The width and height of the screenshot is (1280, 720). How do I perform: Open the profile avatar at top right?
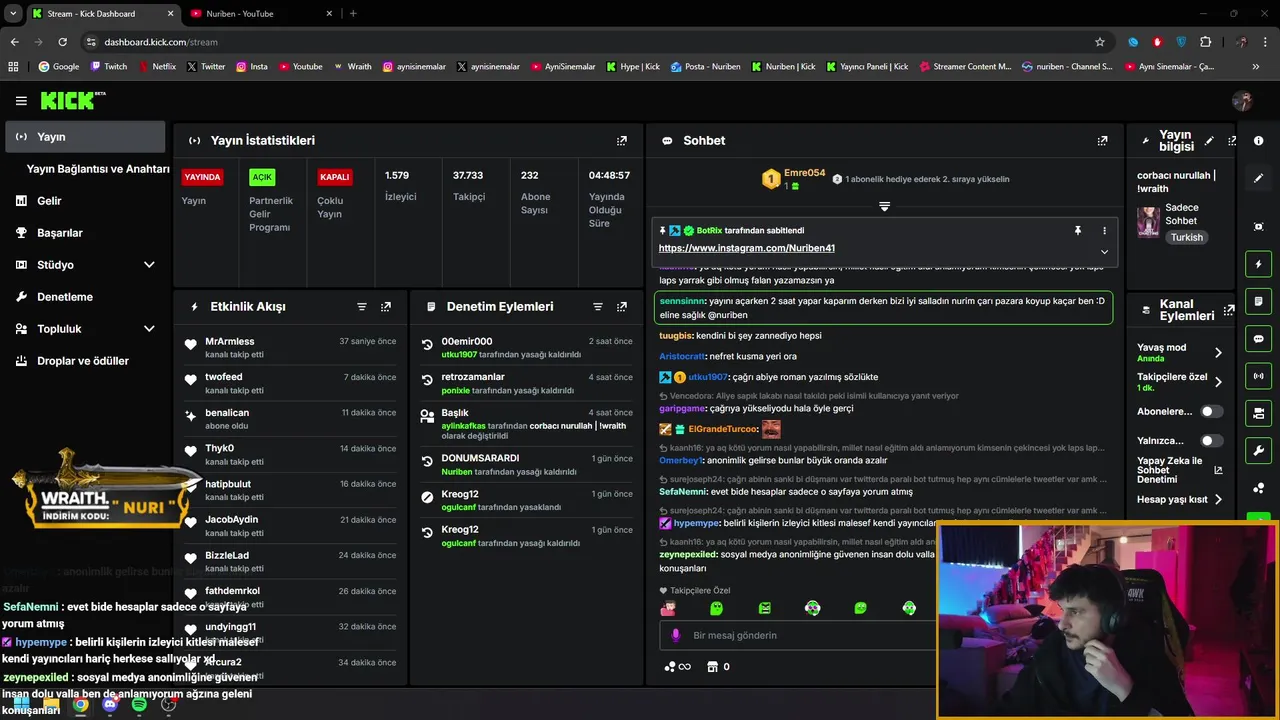click(x=1243, y=101)
